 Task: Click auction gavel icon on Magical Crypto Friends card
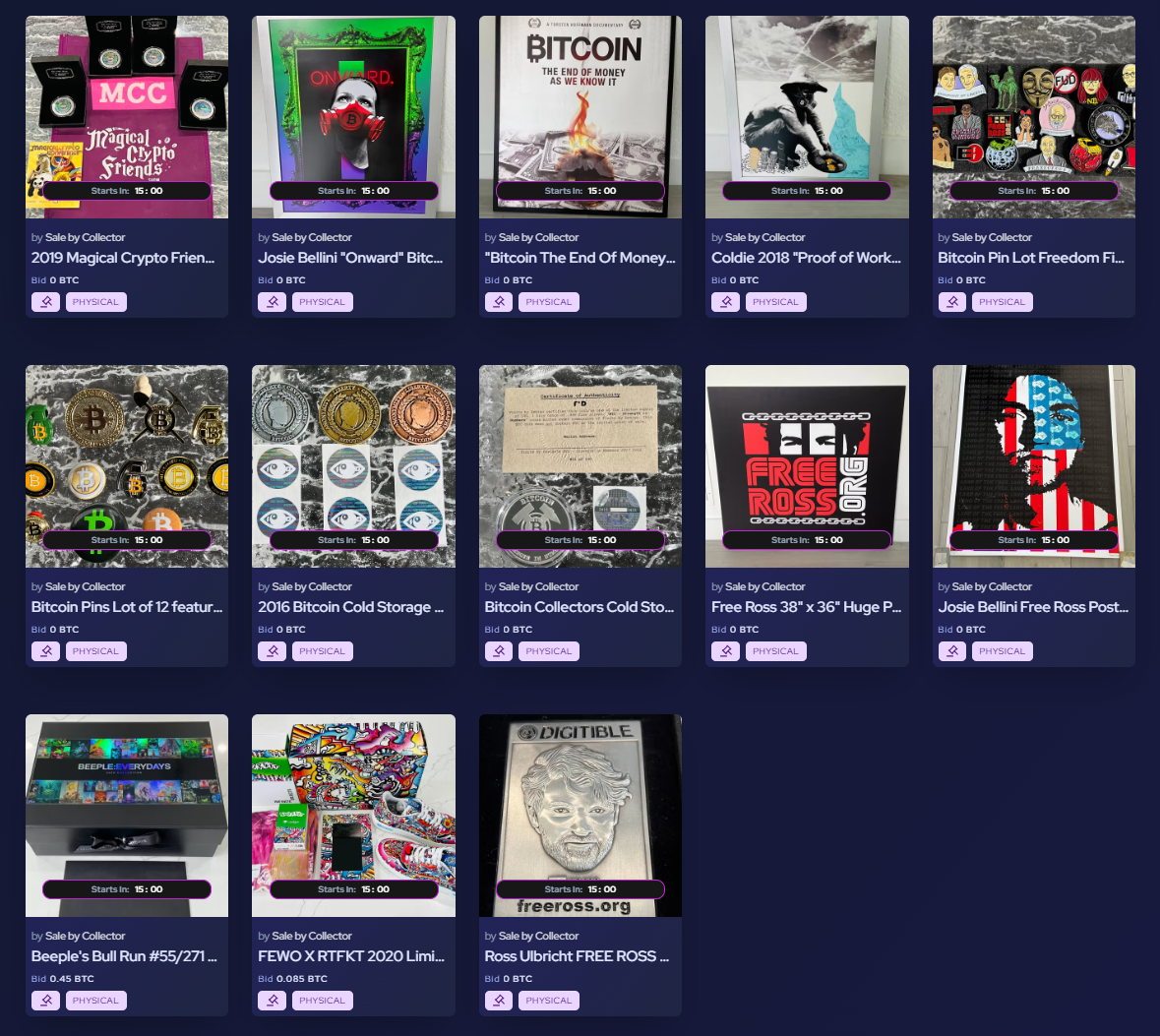coord(46,302)
